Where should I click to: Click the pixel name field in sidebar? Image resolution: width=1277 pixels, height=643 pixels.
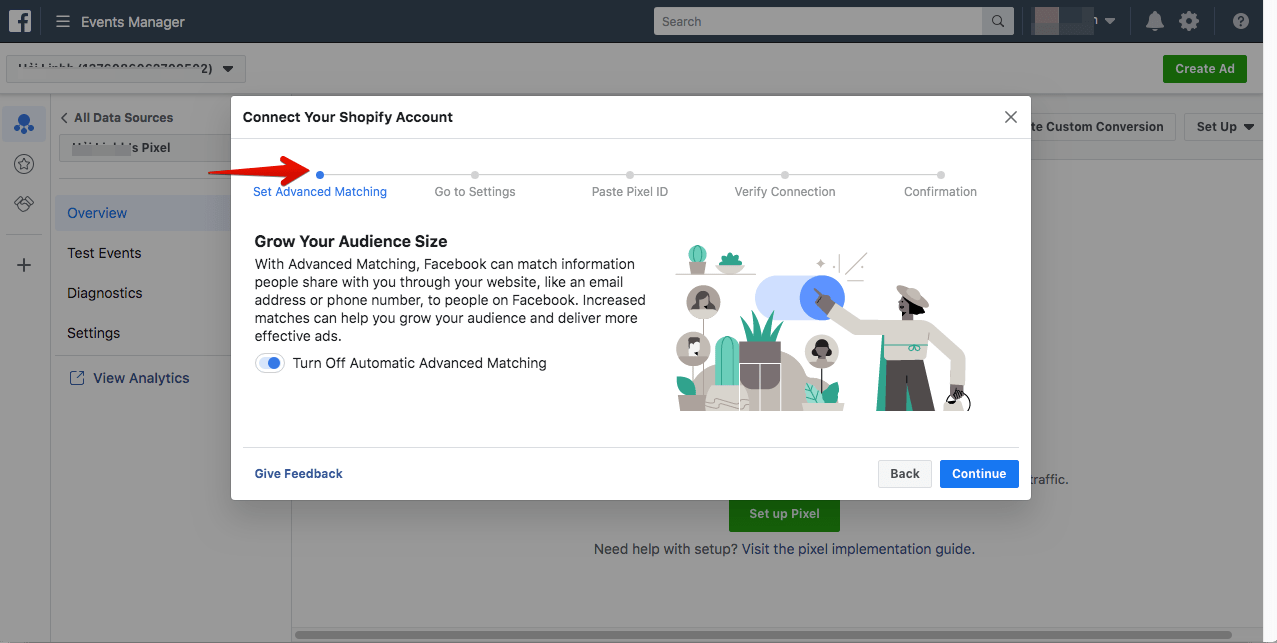pos(145,148)
